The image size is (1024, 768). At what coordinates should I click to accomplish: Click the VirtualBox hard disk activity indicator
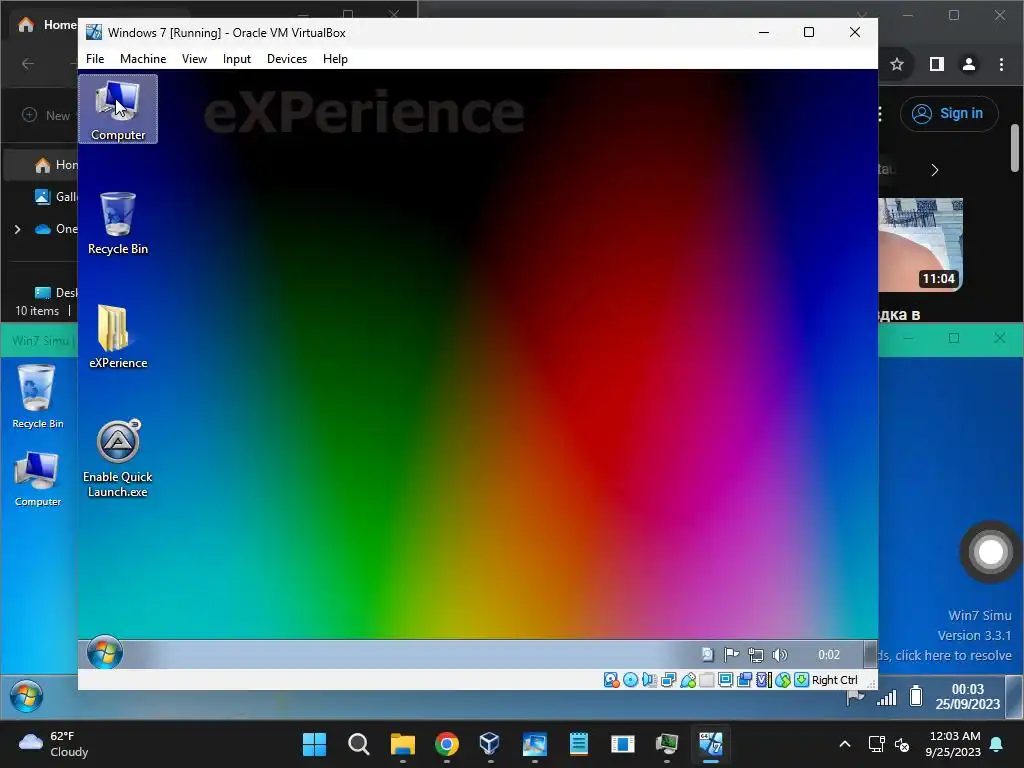(611, 680)
